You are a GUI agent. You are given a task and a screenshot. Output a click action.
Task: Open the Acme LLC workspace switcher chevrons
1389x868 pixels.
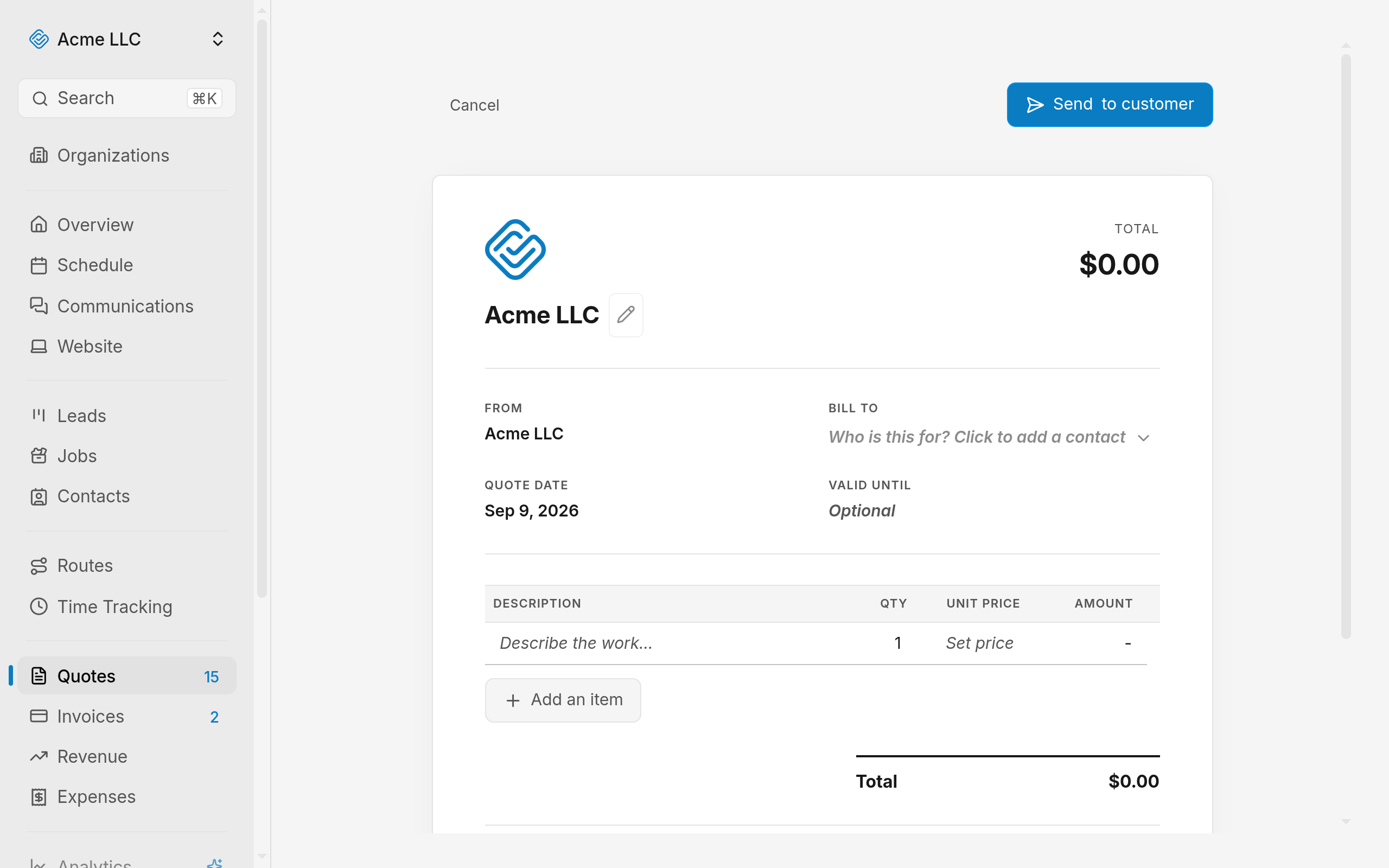(218, 39)
